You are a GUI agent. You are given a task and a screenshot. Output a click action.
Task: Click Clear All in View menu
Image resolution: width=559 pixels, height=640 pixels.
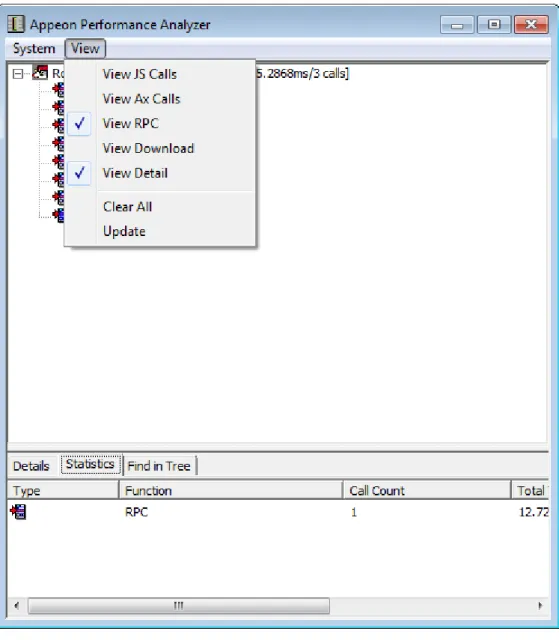160,207
